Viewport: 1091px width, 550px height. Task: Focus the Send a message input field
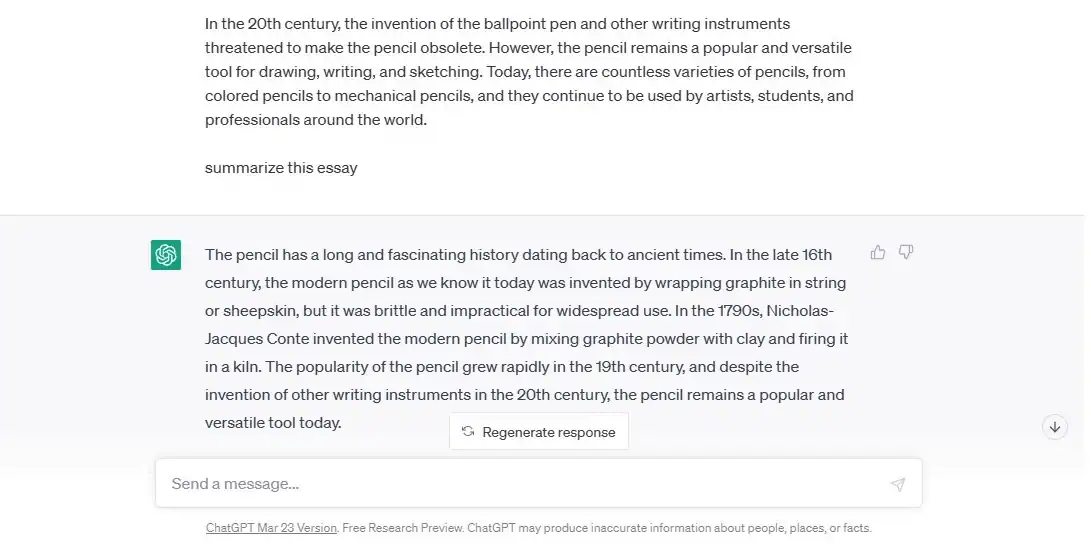(520, 484)
